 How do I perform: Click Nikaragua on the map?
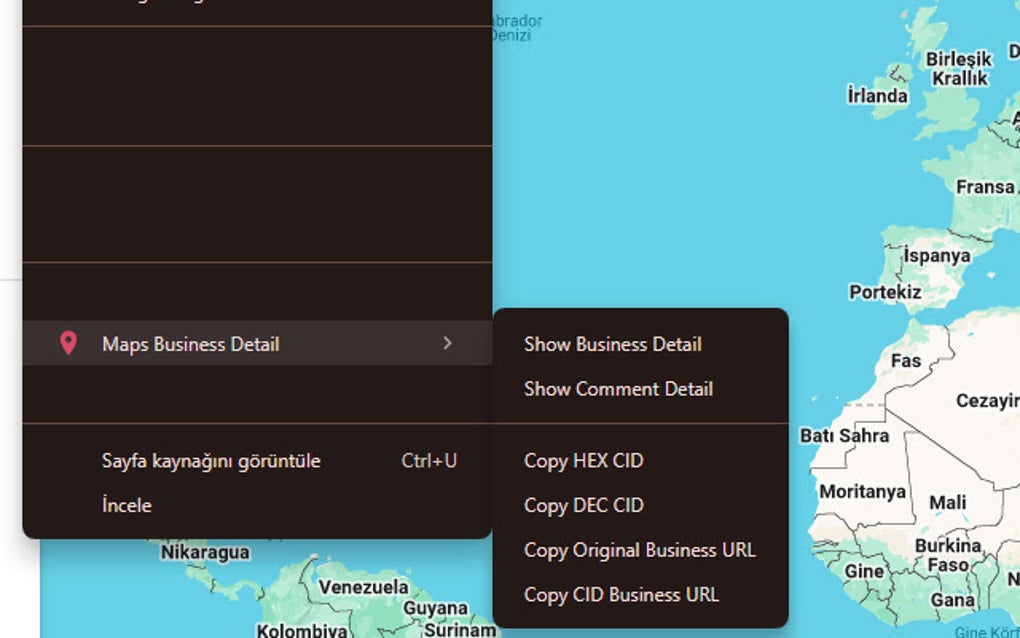204,551
